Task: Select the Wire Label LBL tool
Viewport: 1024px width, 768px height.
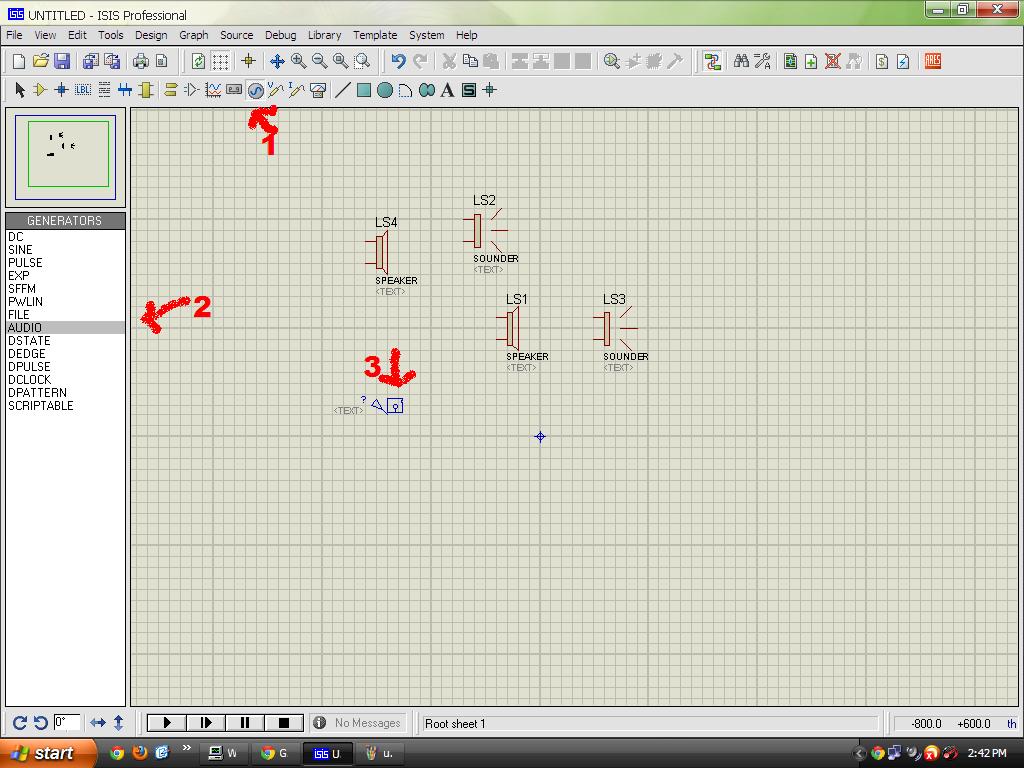Action: click(83, 90)
